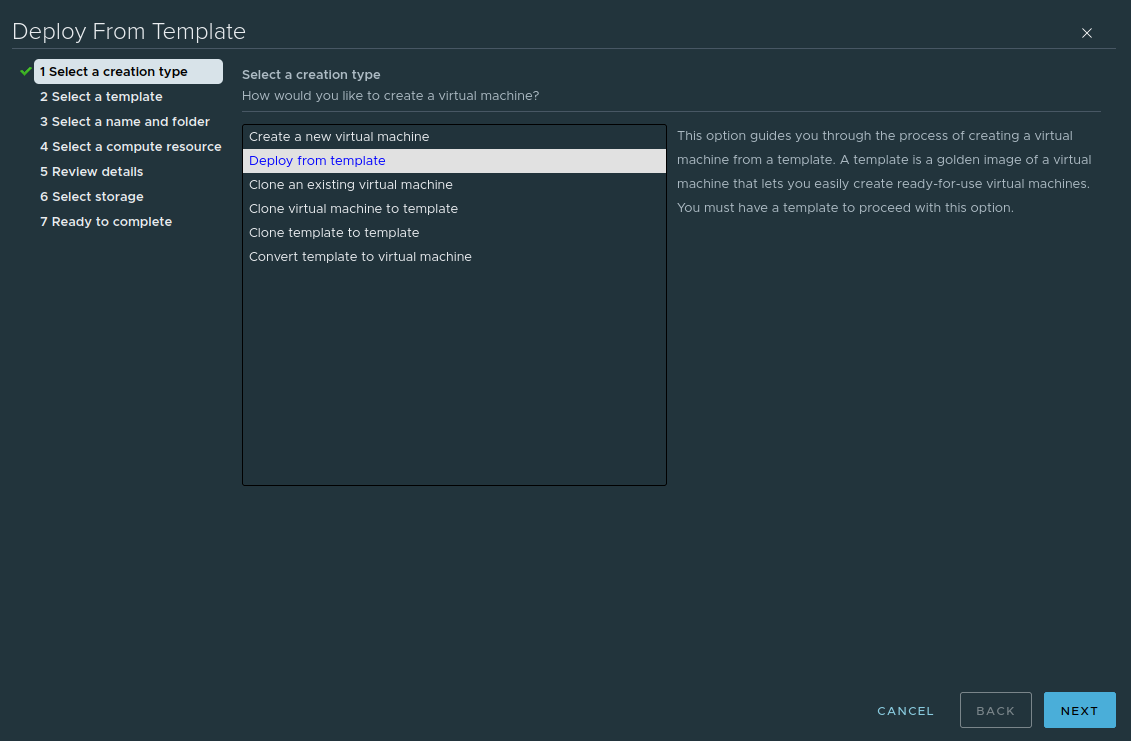Click the Back button
Image resolution: width=1131 pixels, height=741 pixels.
[x=995, y=710]
